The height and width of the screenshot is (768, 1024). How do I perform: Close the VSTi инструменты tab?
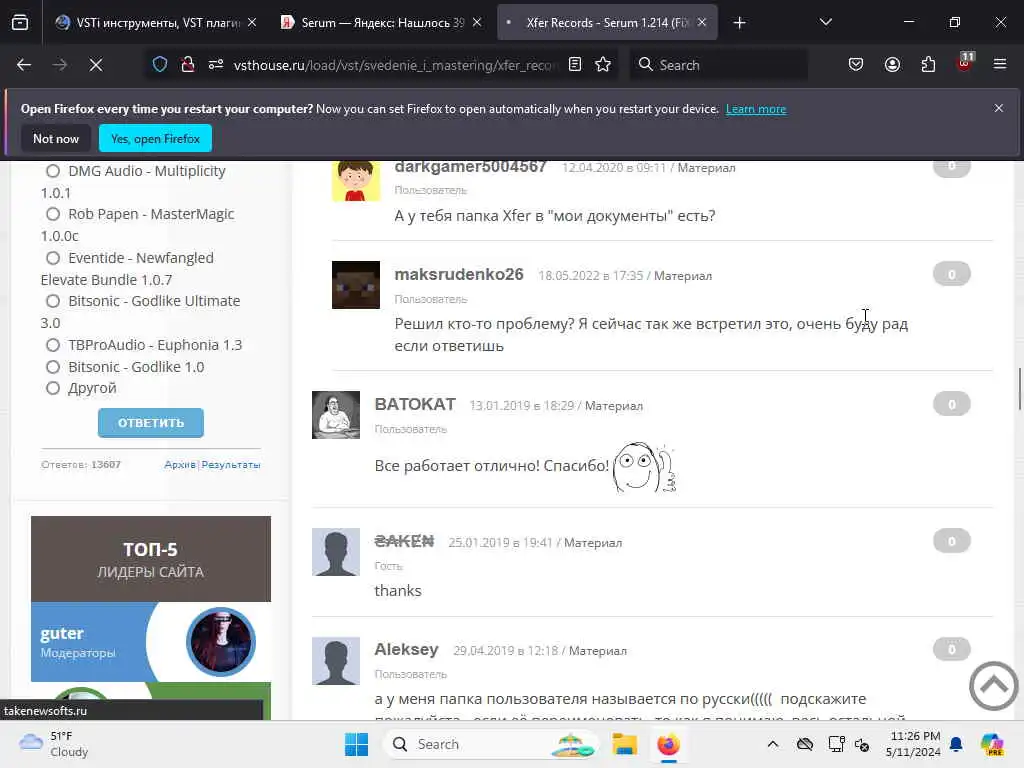click(x=252, y=23)
